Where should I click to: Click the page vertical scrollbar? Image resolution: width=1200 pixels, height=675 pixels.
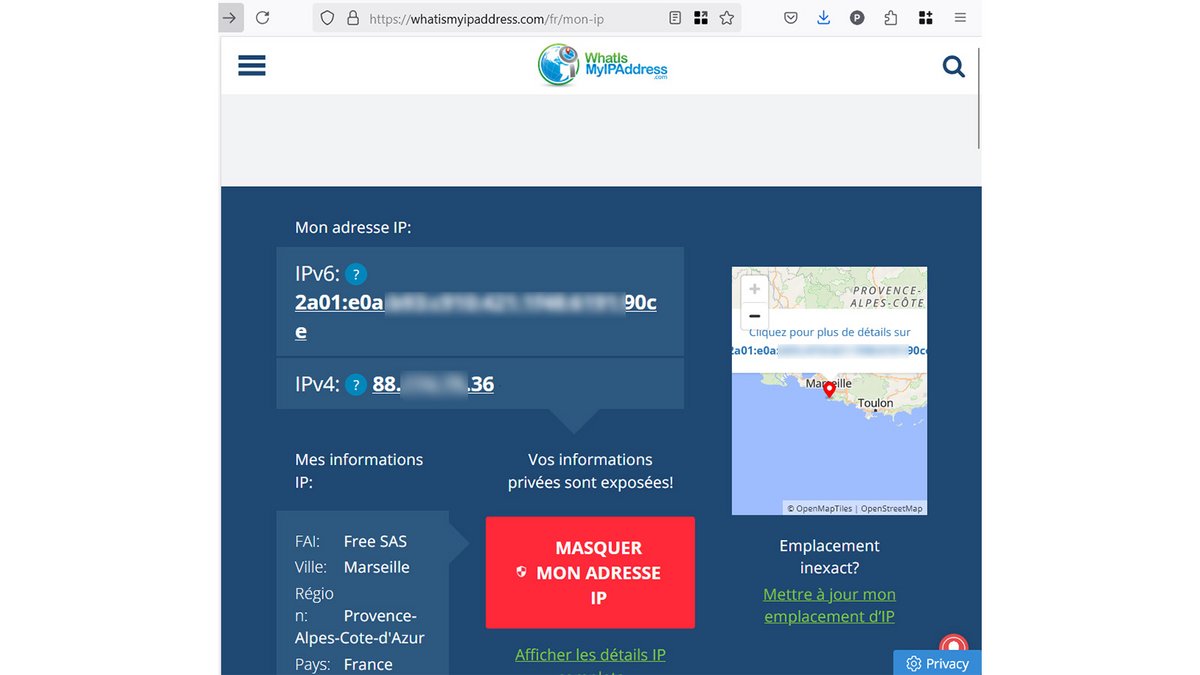[x=978, y=98]
